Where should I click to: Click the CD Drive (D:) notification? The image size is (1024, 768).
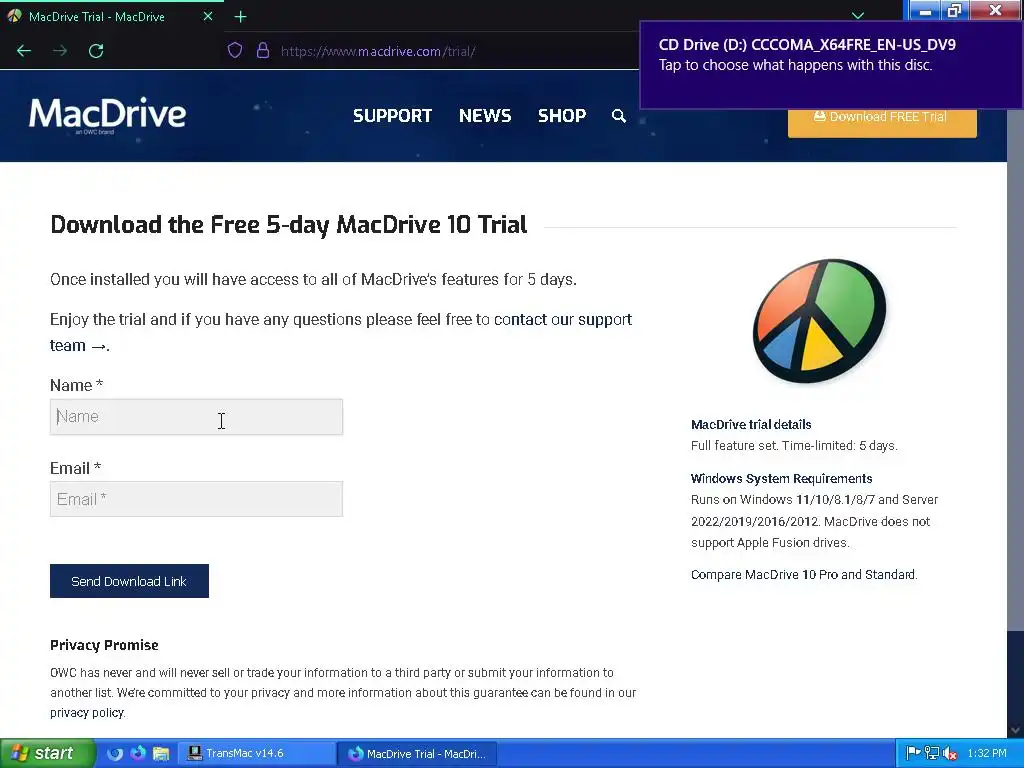click(x=831, y=65)
